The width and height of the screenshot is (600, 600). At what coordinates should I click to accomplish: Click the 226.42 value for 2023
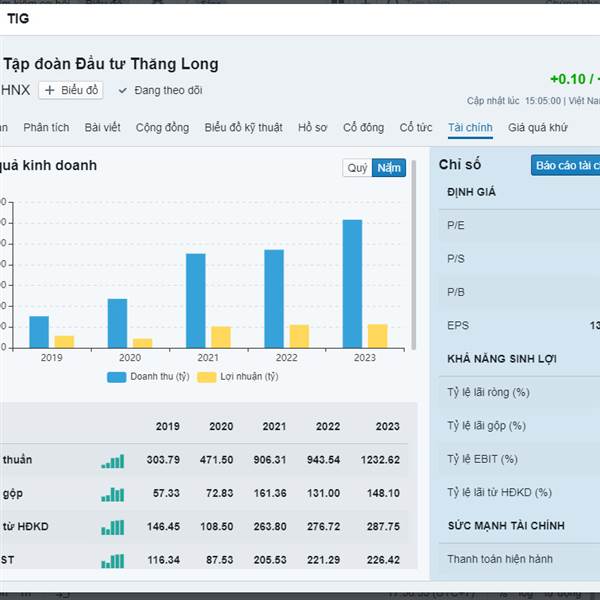pos(383,560)
